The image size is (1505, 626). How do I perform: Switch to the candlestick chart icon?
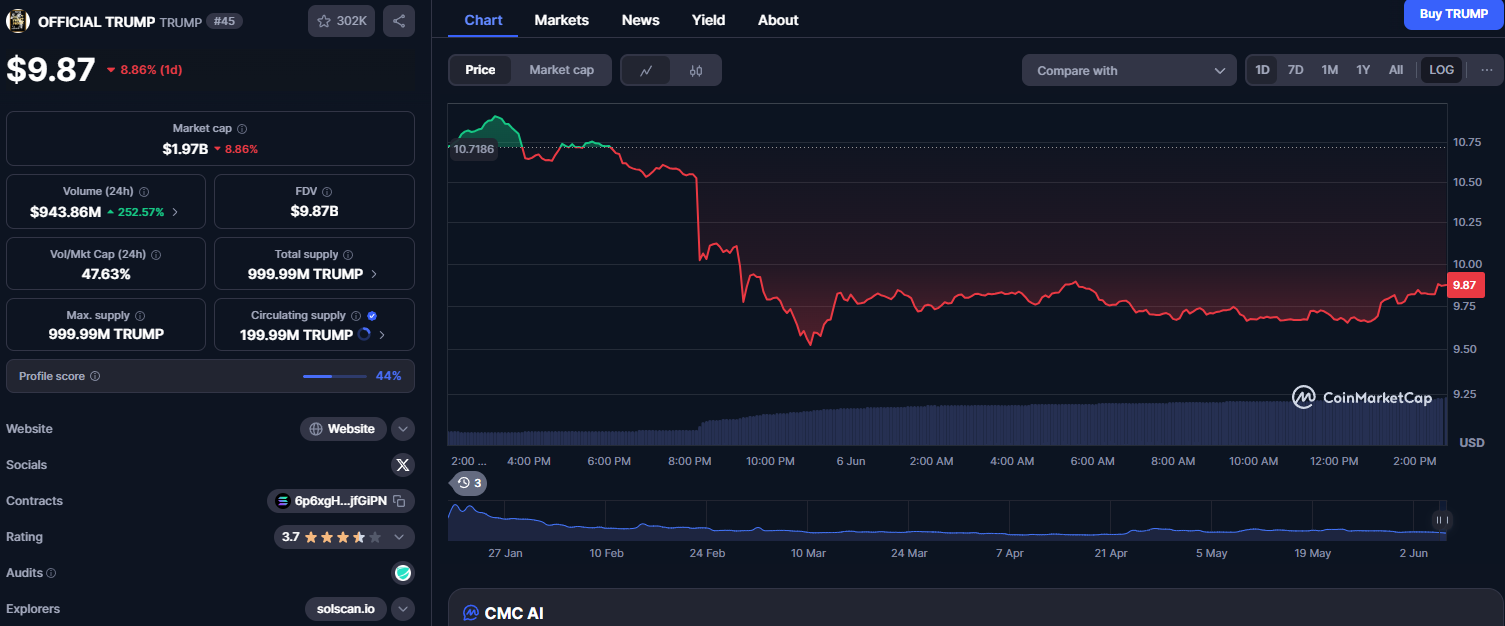point(696,70)
